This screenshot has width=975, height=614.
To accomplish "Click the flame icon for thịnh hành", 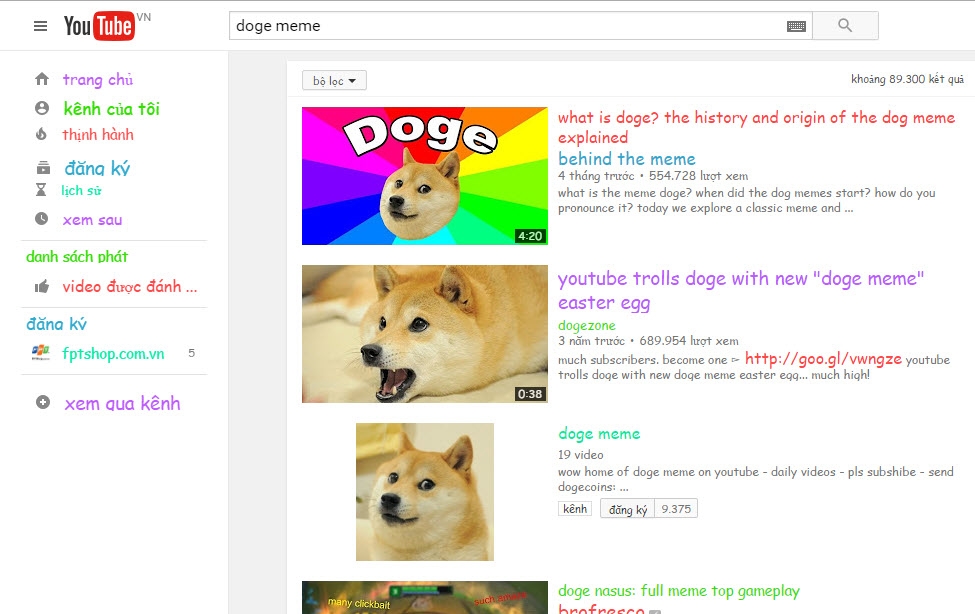I will (42, 134).
